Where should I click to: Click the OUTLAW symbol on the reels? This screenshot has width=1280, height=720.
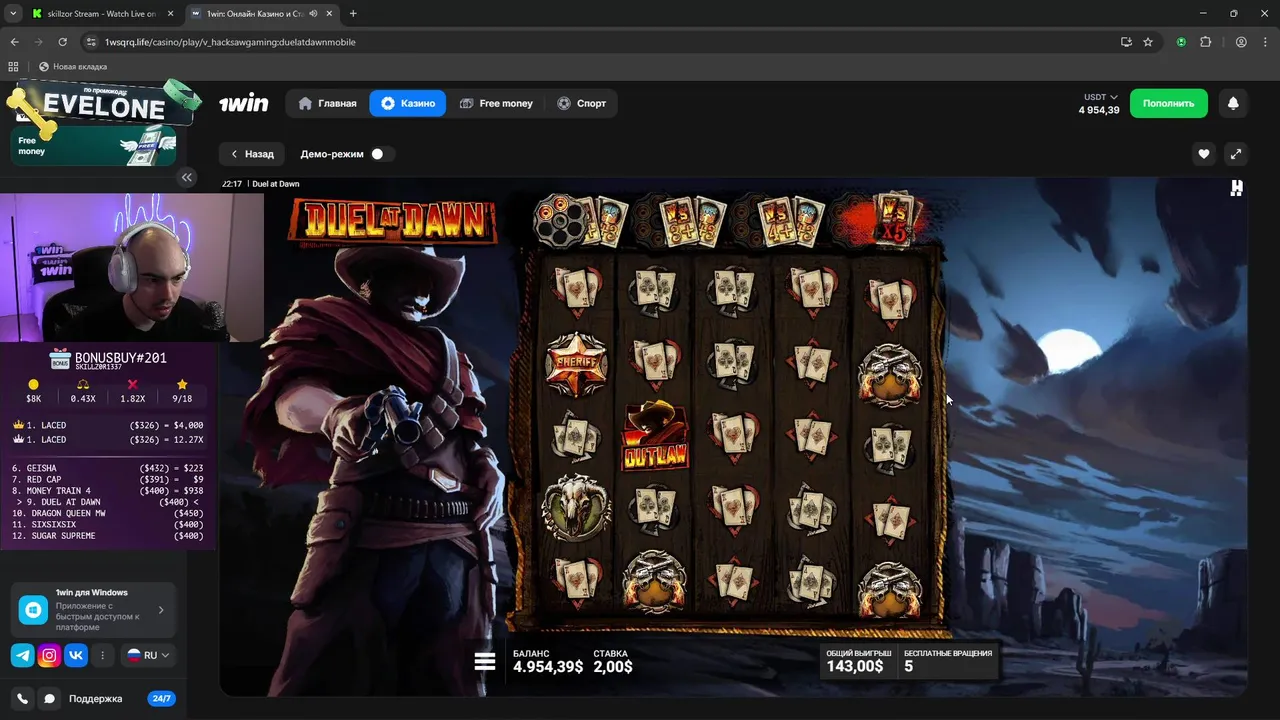click(654, 436)
